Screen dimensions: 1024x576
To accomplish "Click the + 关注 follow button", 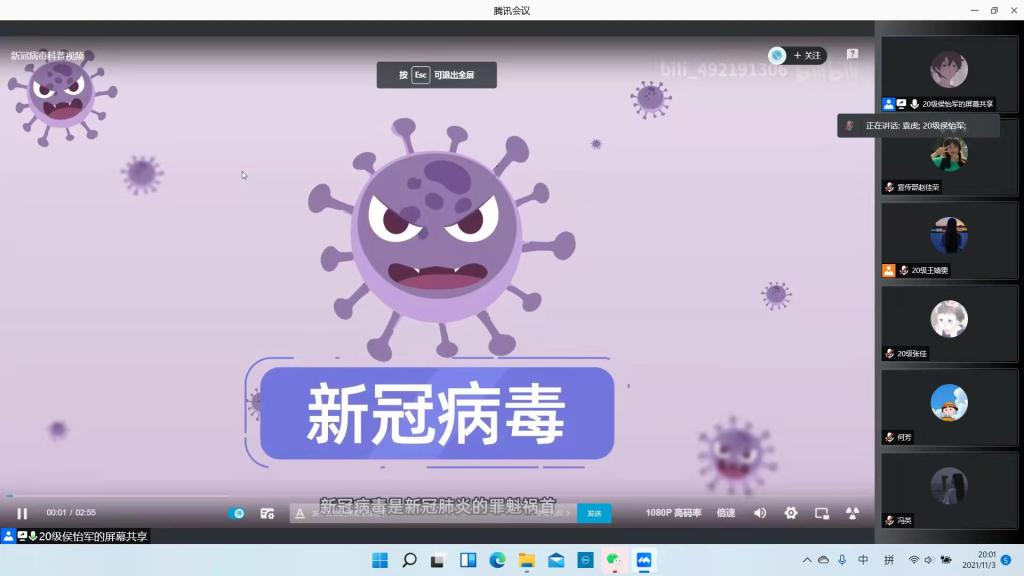I will click(807, 56).
